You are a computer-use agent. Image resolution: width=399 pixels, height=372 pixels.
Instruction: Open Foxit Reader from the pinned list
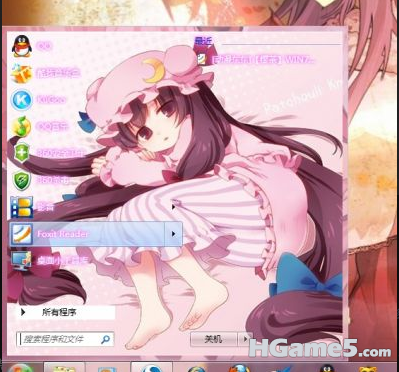(87, 234)
